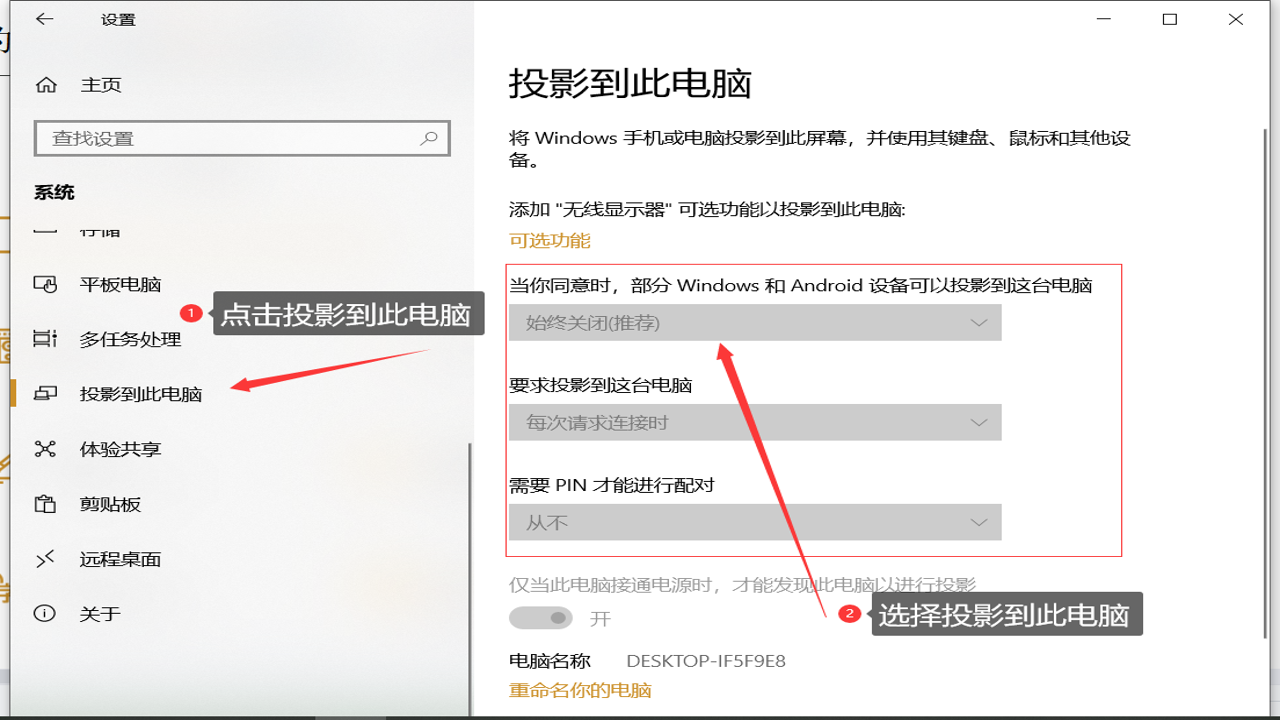Click the computer name DESKTOP-IF5F9E8
1280x720 pixels.
tap(706, 661)
